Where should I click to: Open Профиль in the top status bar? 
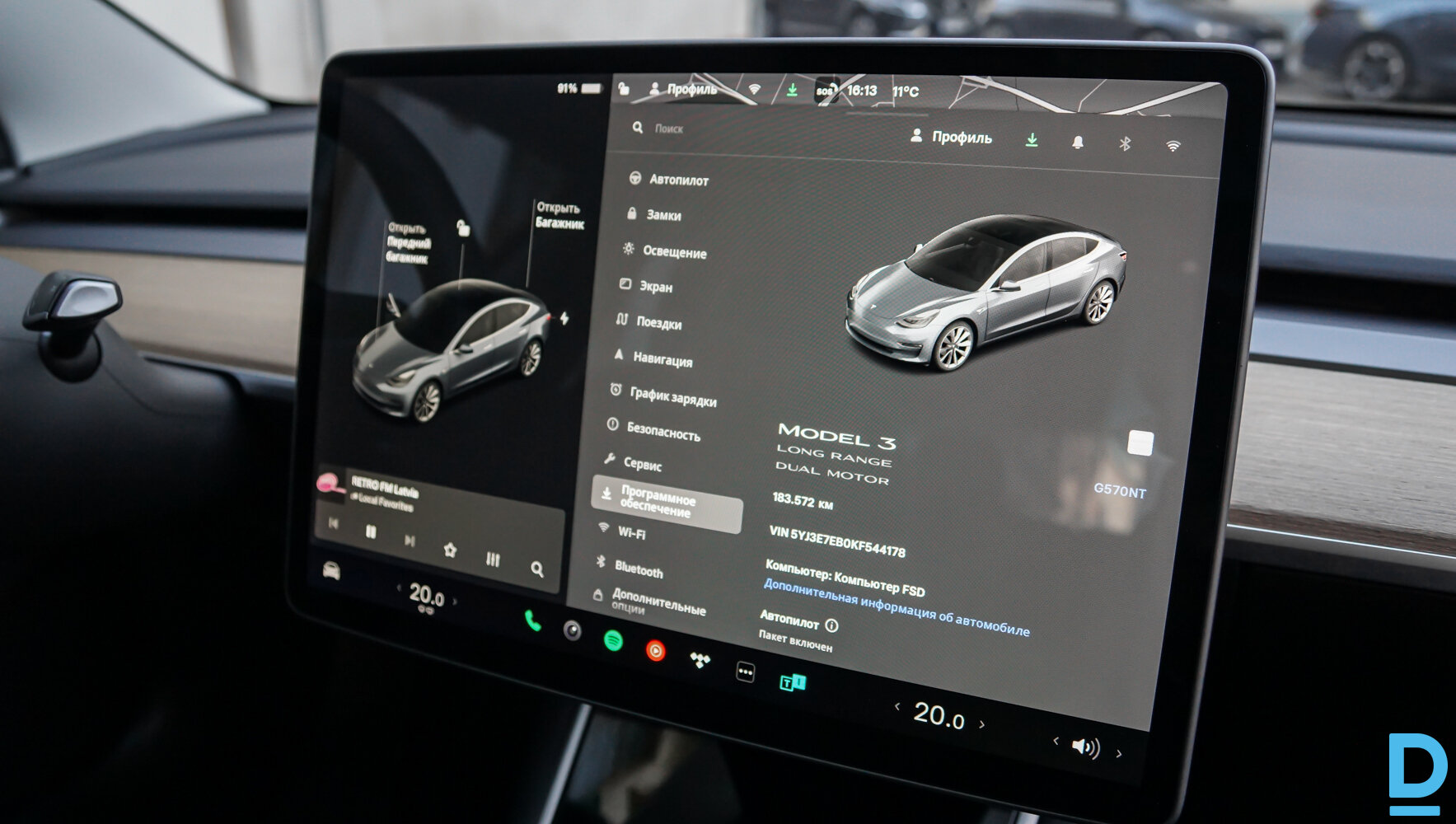point(683,89)
